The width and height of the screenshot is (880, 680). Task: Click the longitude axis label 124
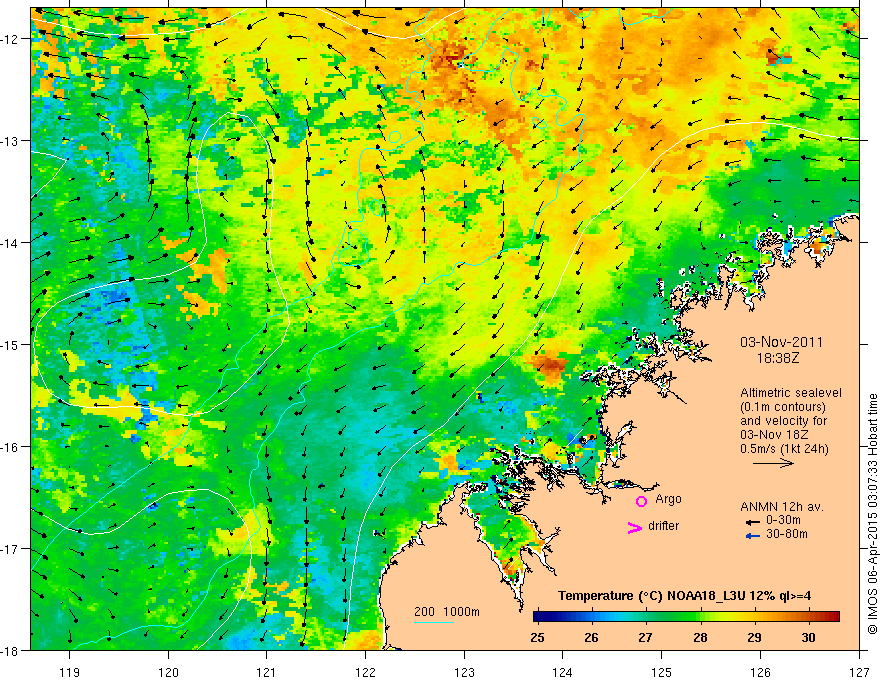pyautogui.click(x=563, y=672)
